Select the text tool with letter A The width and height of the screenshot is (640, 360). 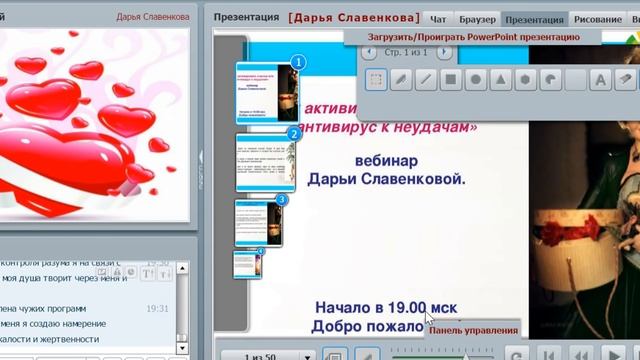pyautogui.click(x=600, y=80)
